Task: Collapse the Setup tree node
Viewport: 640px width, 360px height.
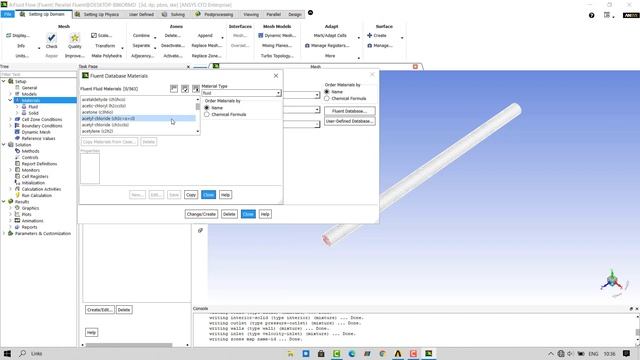Action: [x=4, y=81]
